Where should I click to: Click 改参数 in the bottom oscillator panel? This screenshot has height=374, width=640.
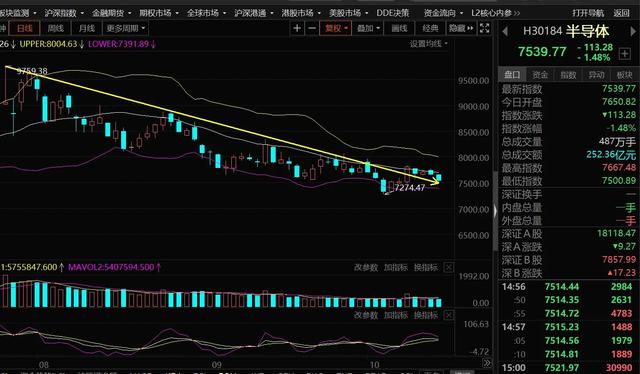(x=366, y=315)
